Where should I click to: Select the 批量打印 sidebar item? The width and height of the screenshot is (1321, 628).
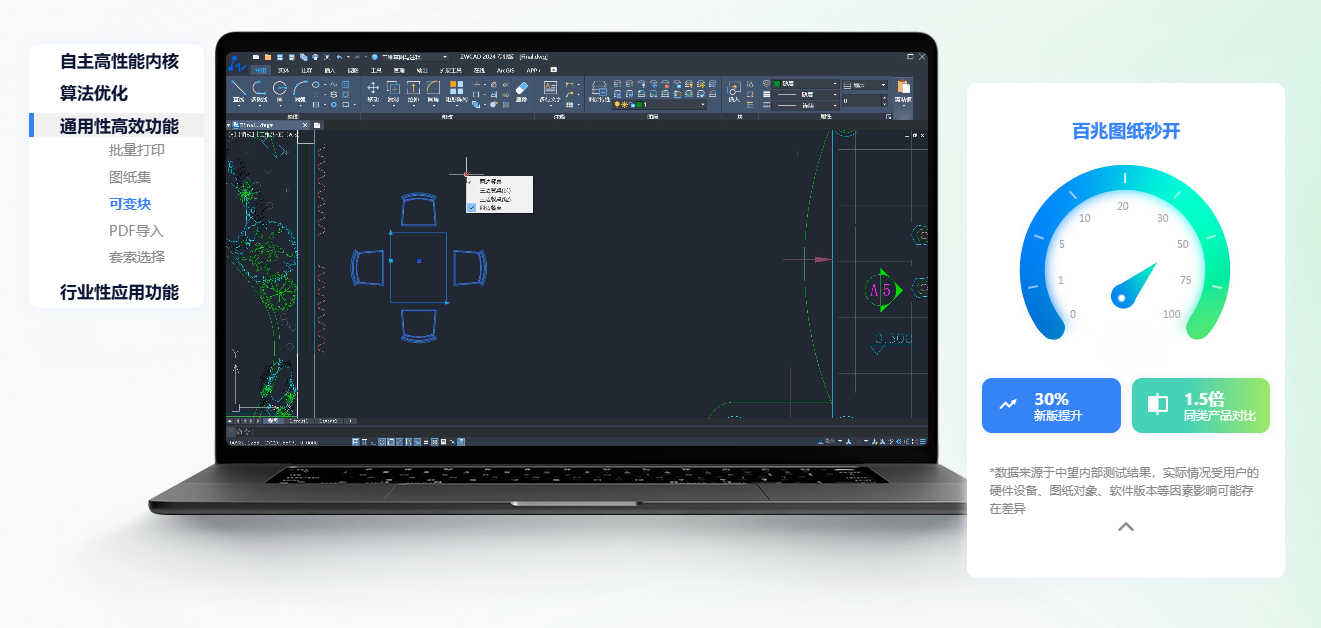coord(137,150)
